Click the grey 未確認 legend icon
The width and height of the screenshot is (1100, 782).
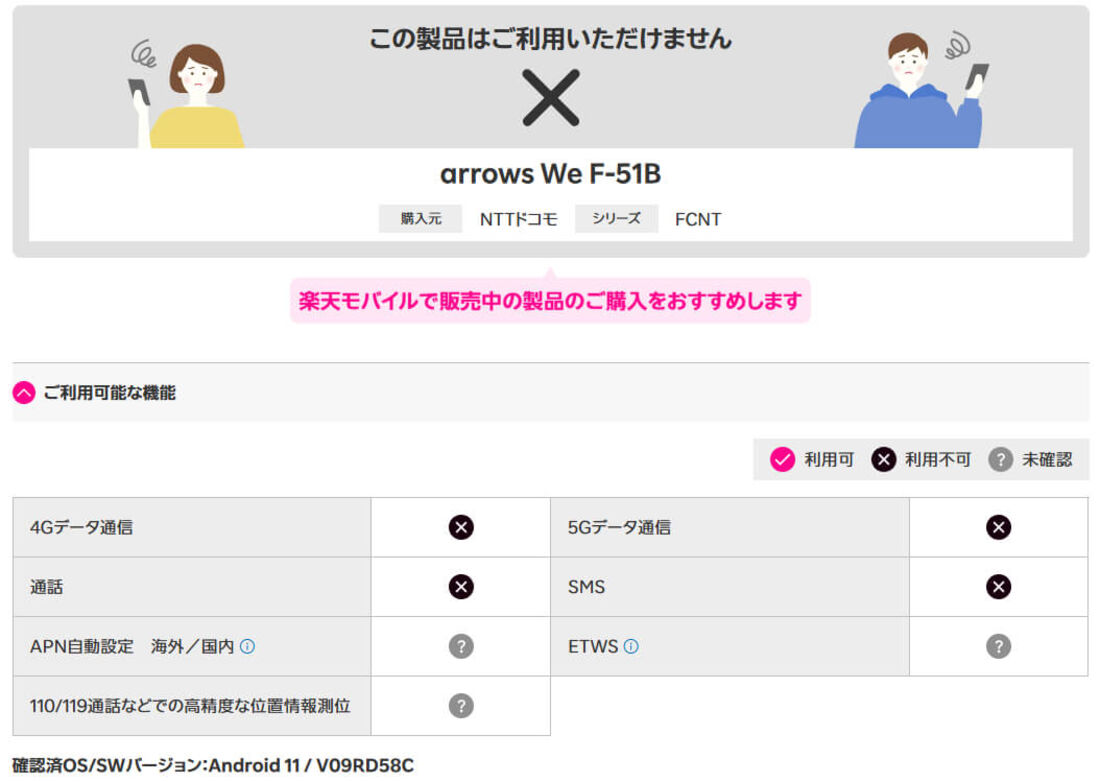point(1000,460)
